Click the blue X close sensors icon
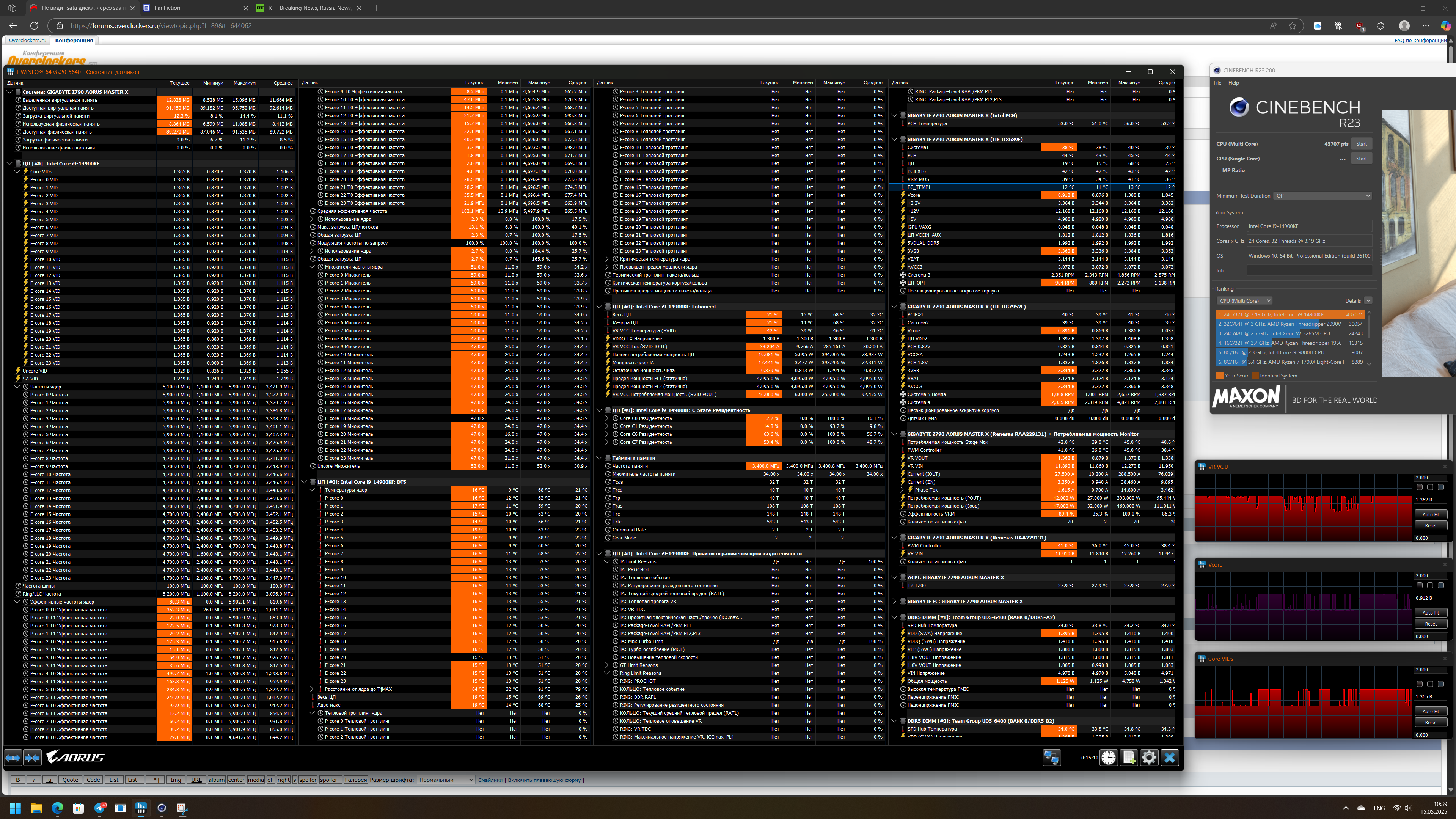 [x=1170, y=758]
